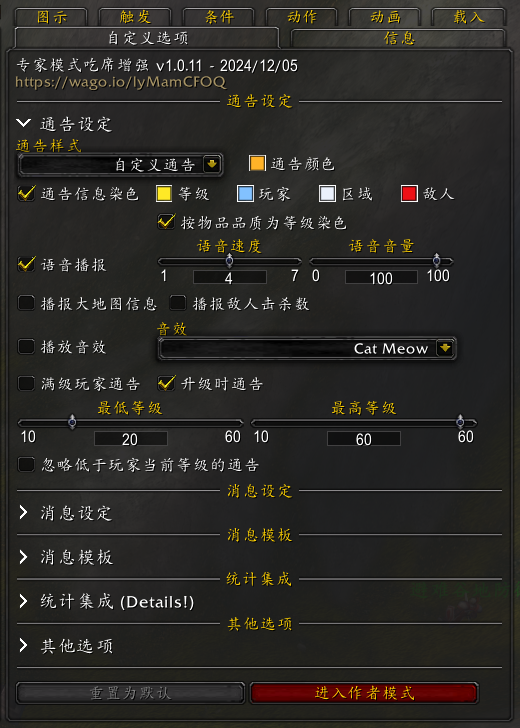Collapse the 通告设定 section chevron

pyautogui.click(x=23, y=123)
